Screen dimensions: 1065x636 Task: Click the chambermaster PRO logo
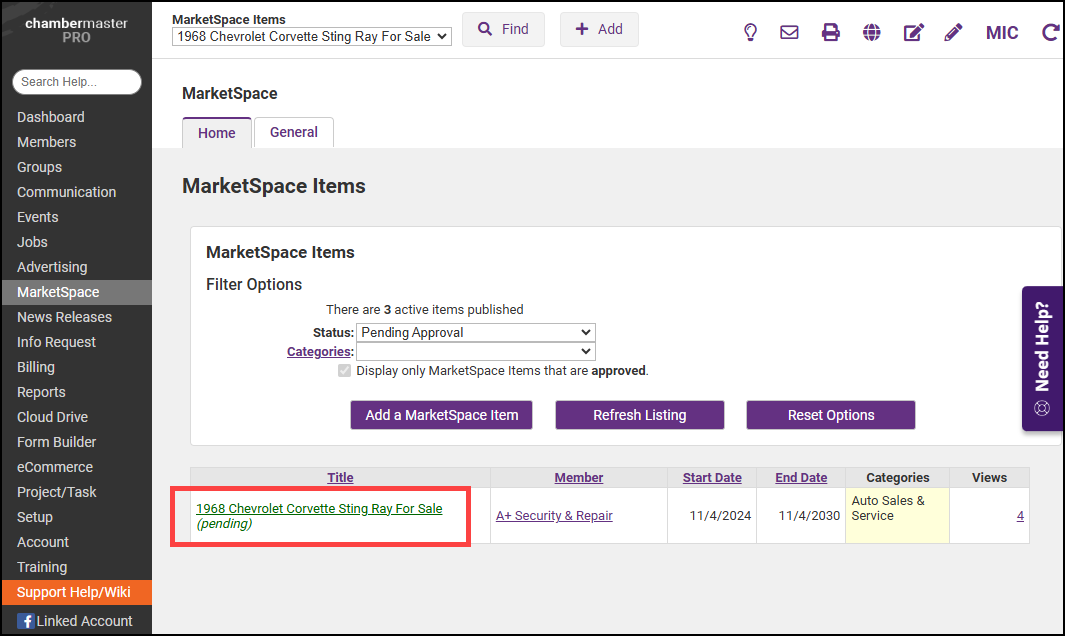pyautogui.click(x=76, y=30)
